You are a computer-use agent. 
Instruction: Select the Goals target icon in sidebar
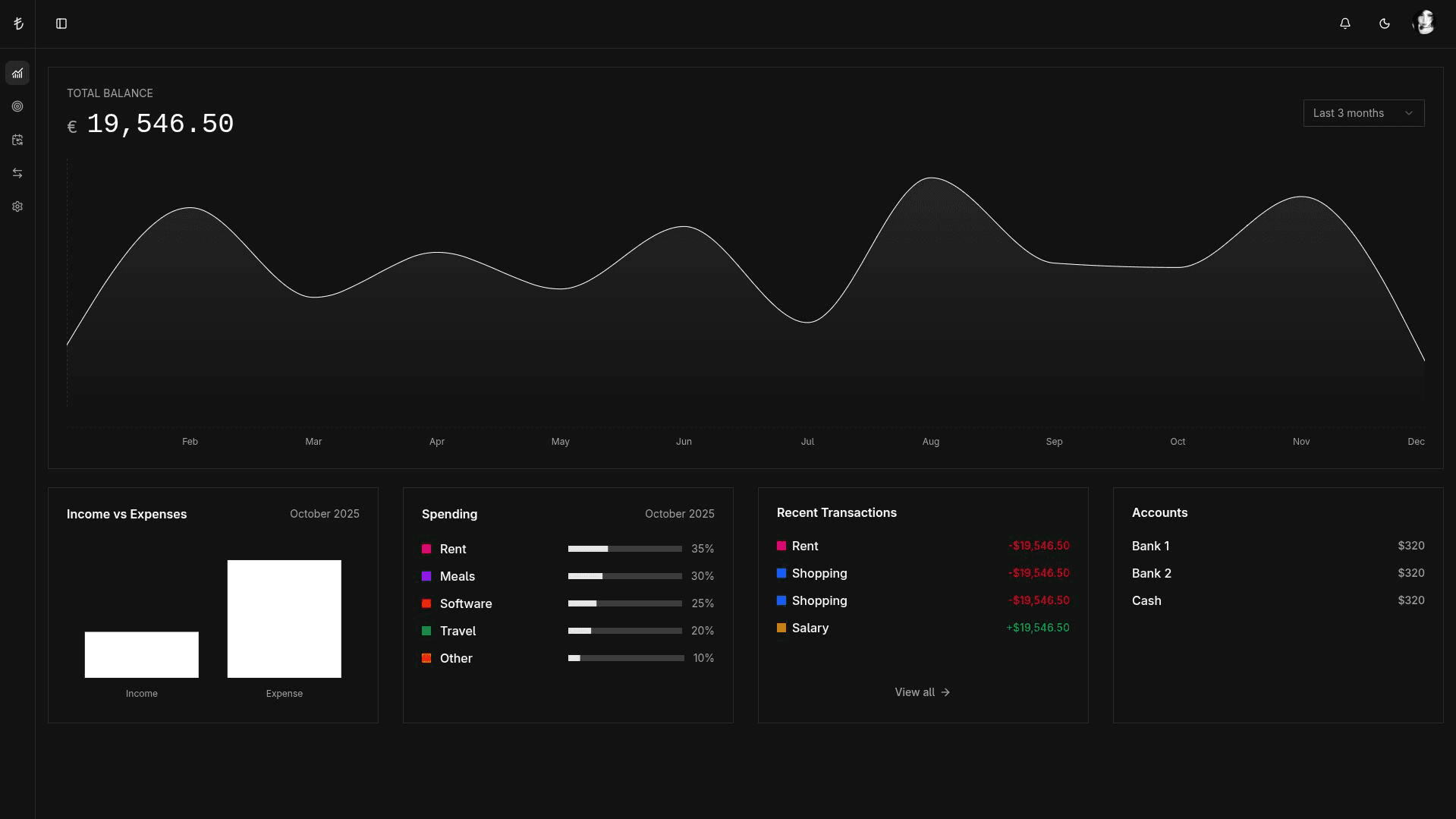[x=17, y=106]
